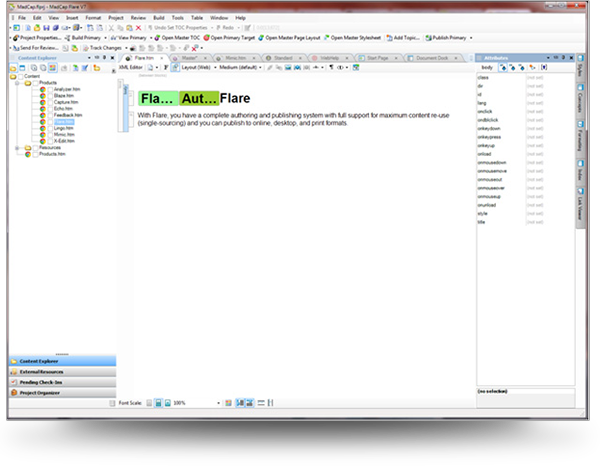Click the new folder icon in Content Explorer toolbar
The height and width of the screenshot is (466, 600).
coord(97,68)
